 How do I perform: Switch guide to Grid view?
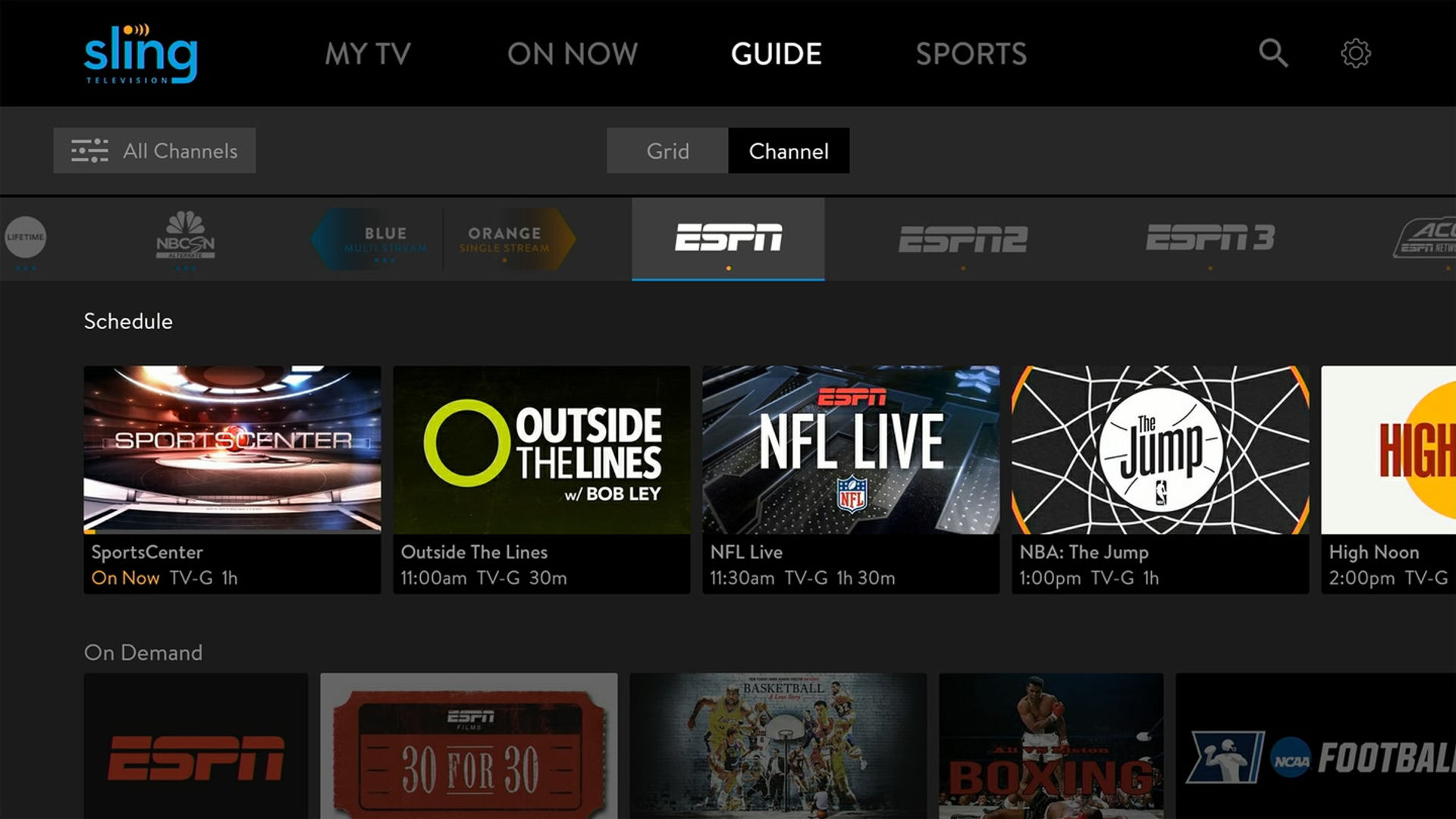pos(667,151)
